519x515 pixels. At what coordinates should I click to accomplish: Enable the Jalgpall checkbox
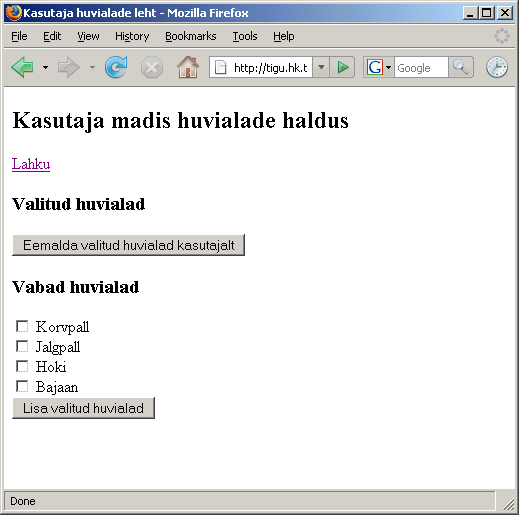coord(22,346)
